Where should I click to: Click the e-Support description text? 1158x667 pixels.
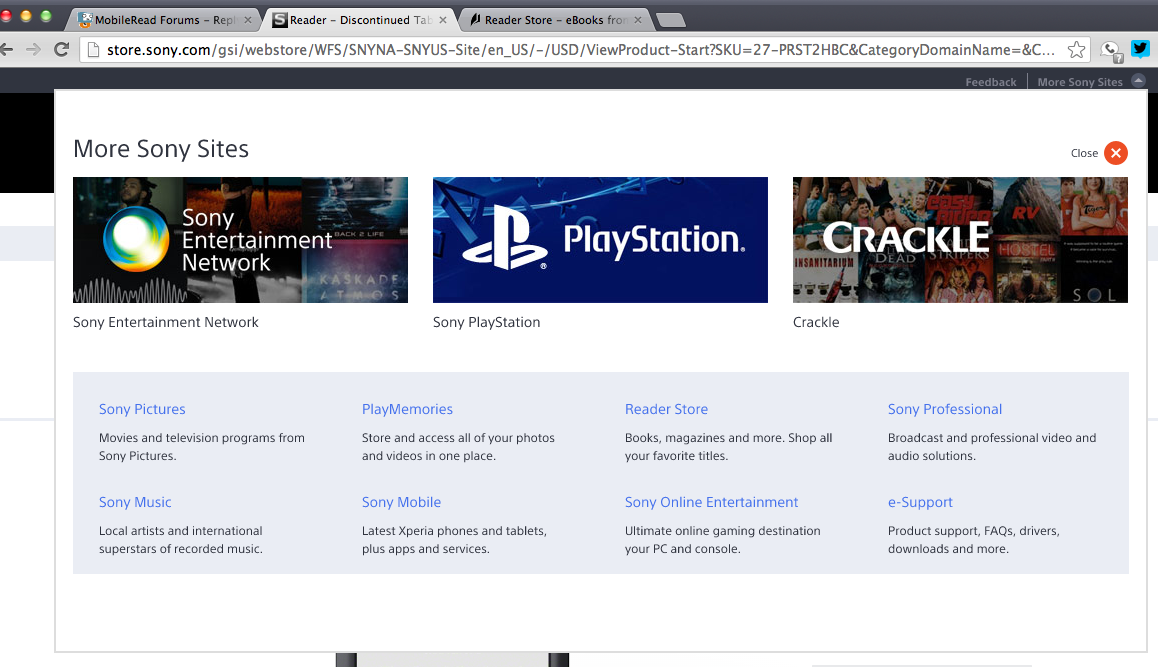[973, 540]
